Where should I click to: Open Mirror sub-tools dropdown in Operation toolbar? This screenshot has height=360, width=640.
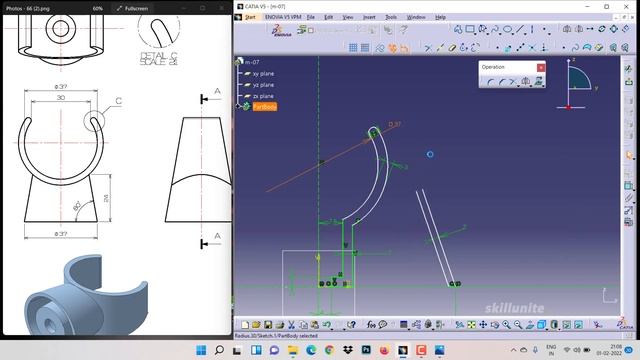point(531,85)
